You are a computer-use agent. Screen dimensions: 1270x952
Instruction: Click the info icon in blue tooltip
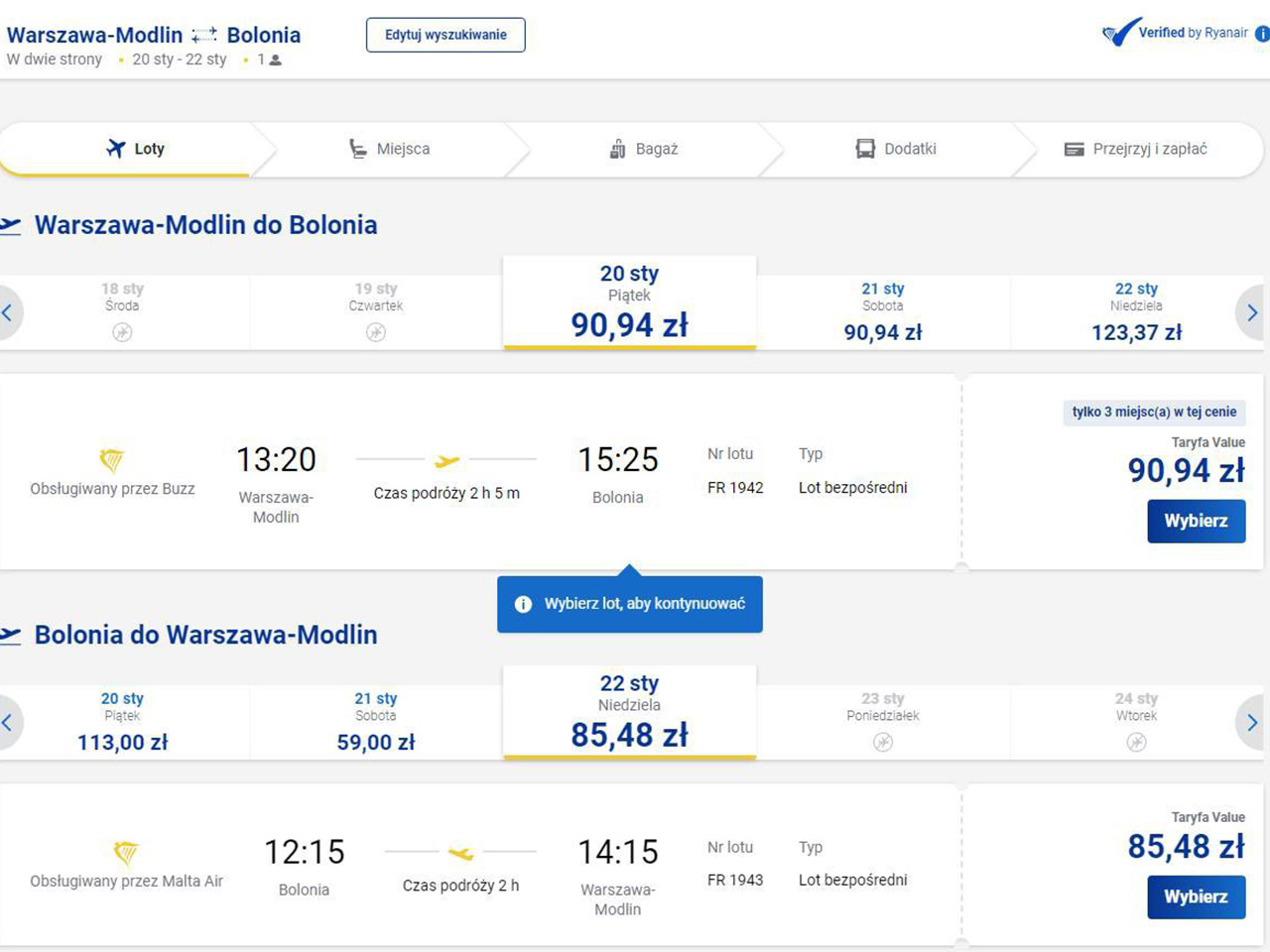pyautogui.click(x=523, y=604)
